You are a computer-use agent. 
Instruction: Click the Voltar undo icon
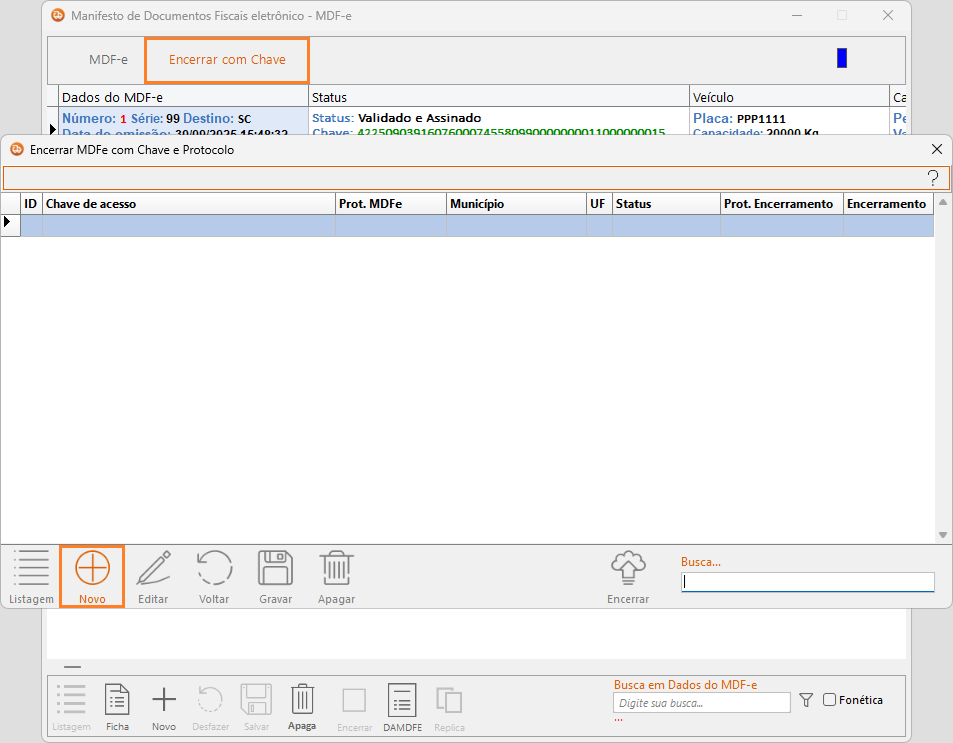click(214, 570)
